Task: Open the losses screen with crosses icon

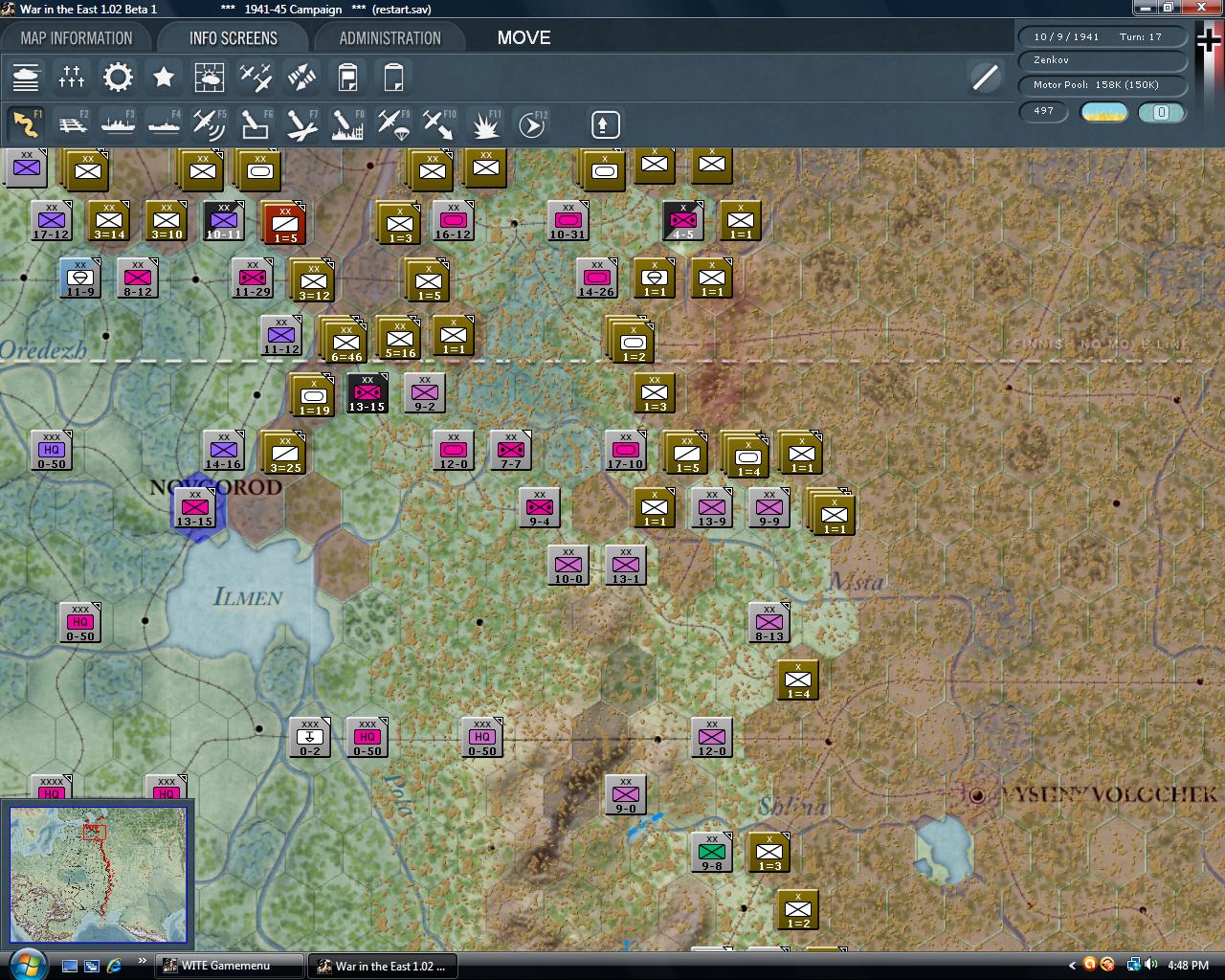Action: [72, 78]
